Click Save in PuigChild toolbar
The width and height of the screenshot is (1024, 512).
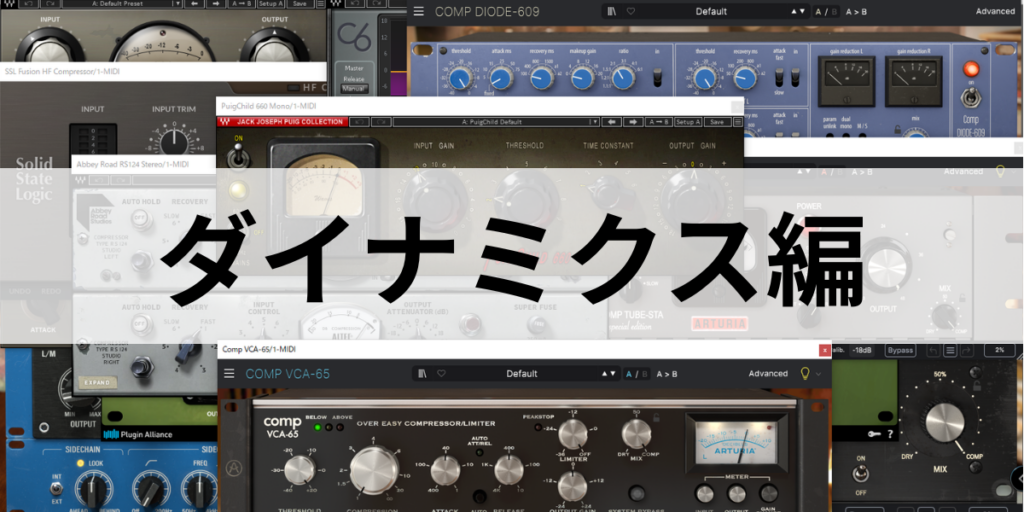click(x=717, y=121)
